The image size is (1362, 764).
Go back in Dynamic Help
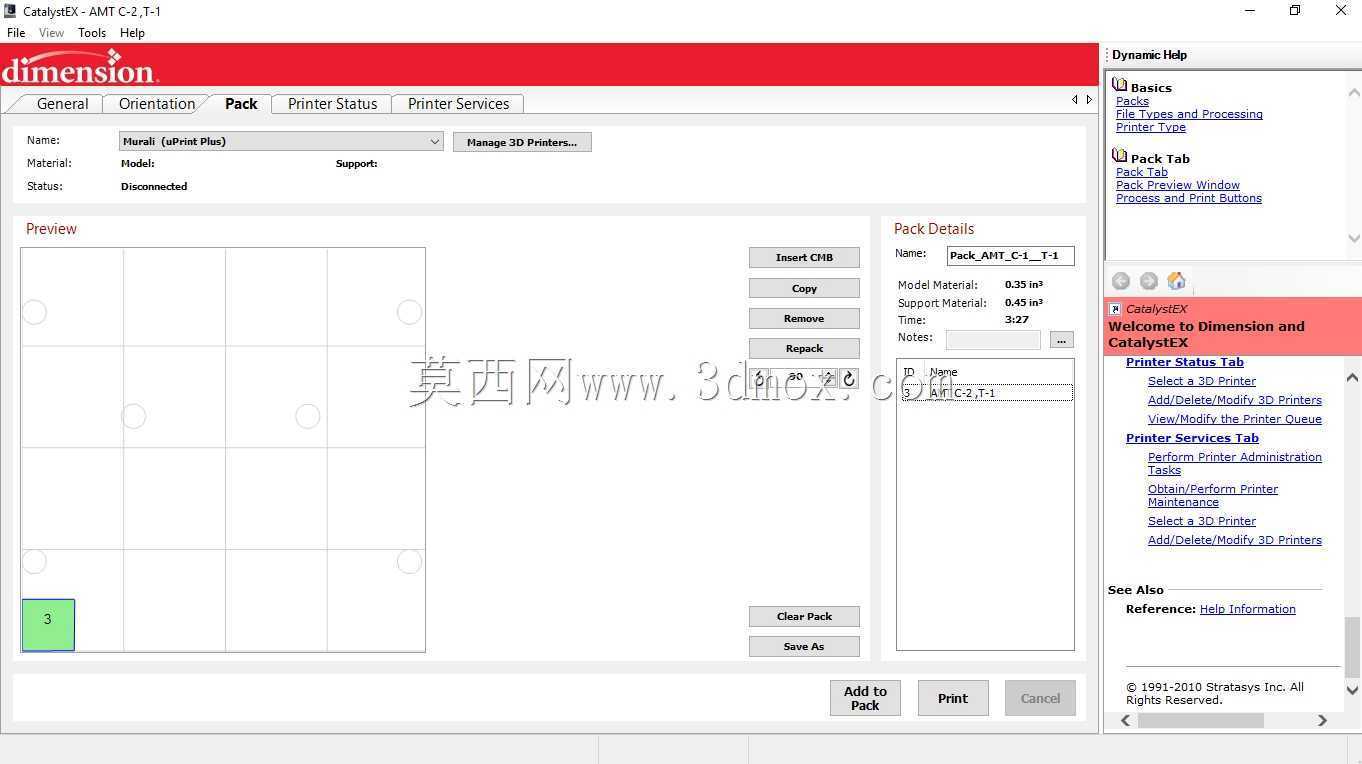(x=1121, y=281)
